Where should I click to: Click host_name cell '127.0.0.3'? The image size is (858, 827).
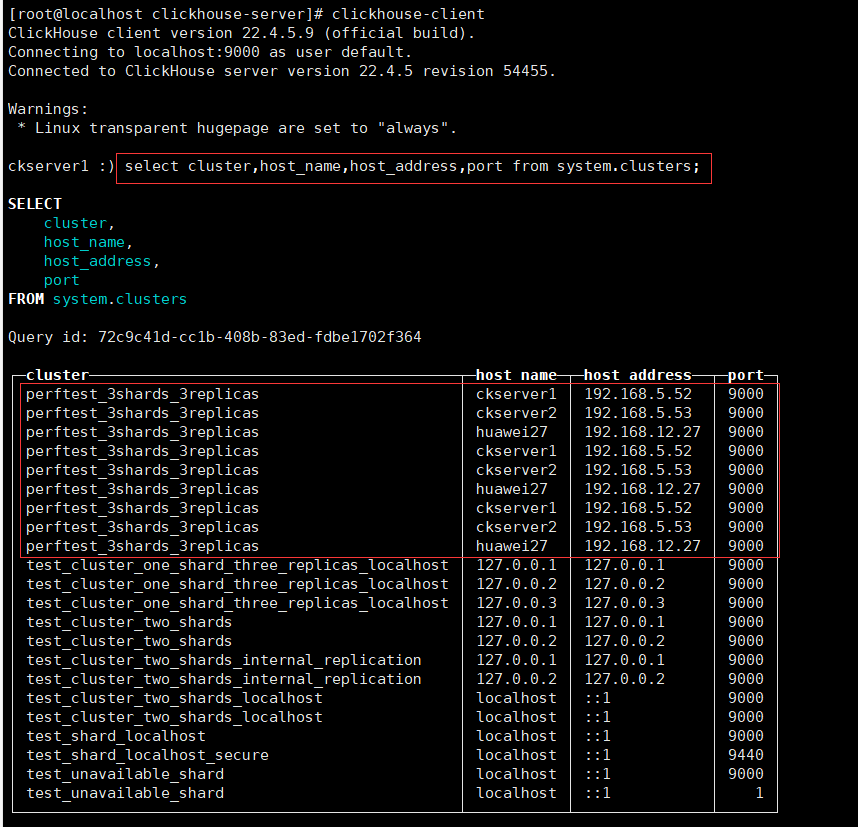click(x=517, y=603)
